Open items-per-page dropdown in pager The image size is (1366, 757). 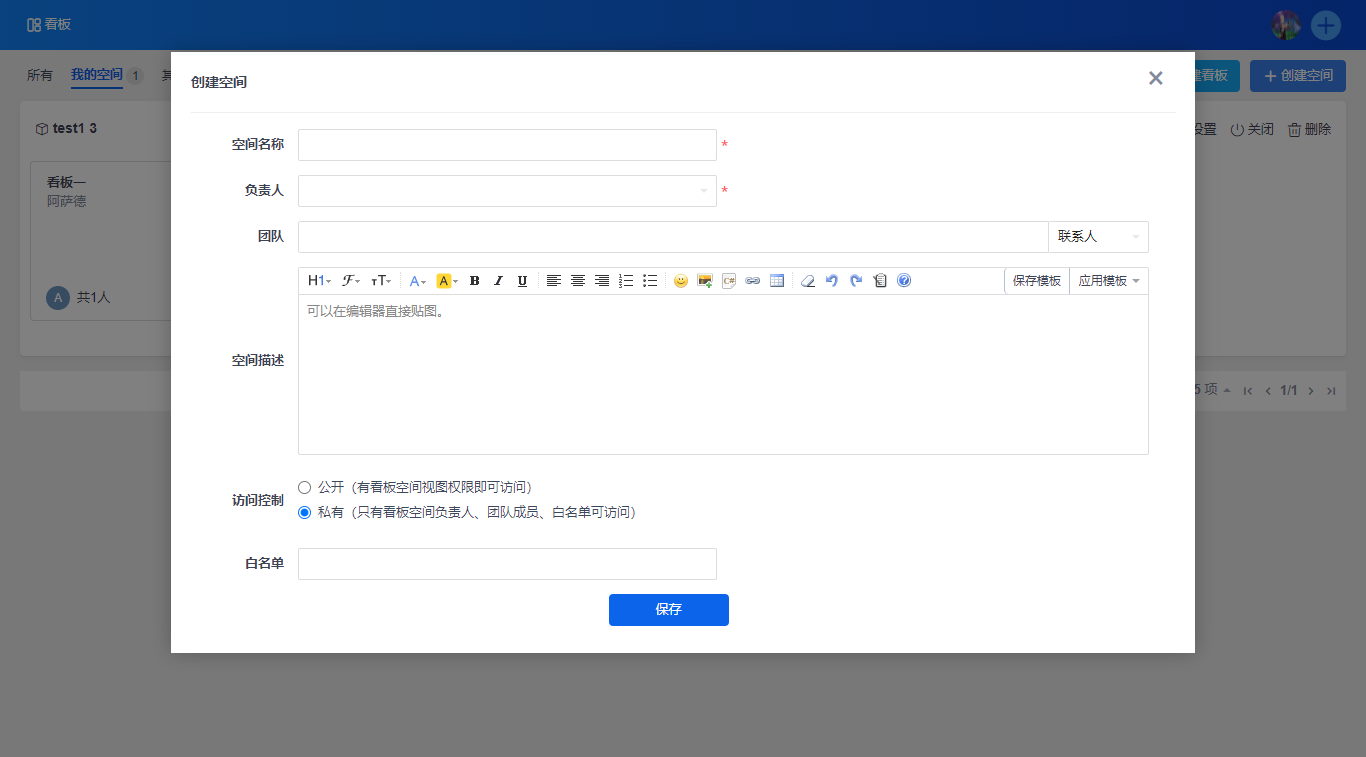point(1213,390)
